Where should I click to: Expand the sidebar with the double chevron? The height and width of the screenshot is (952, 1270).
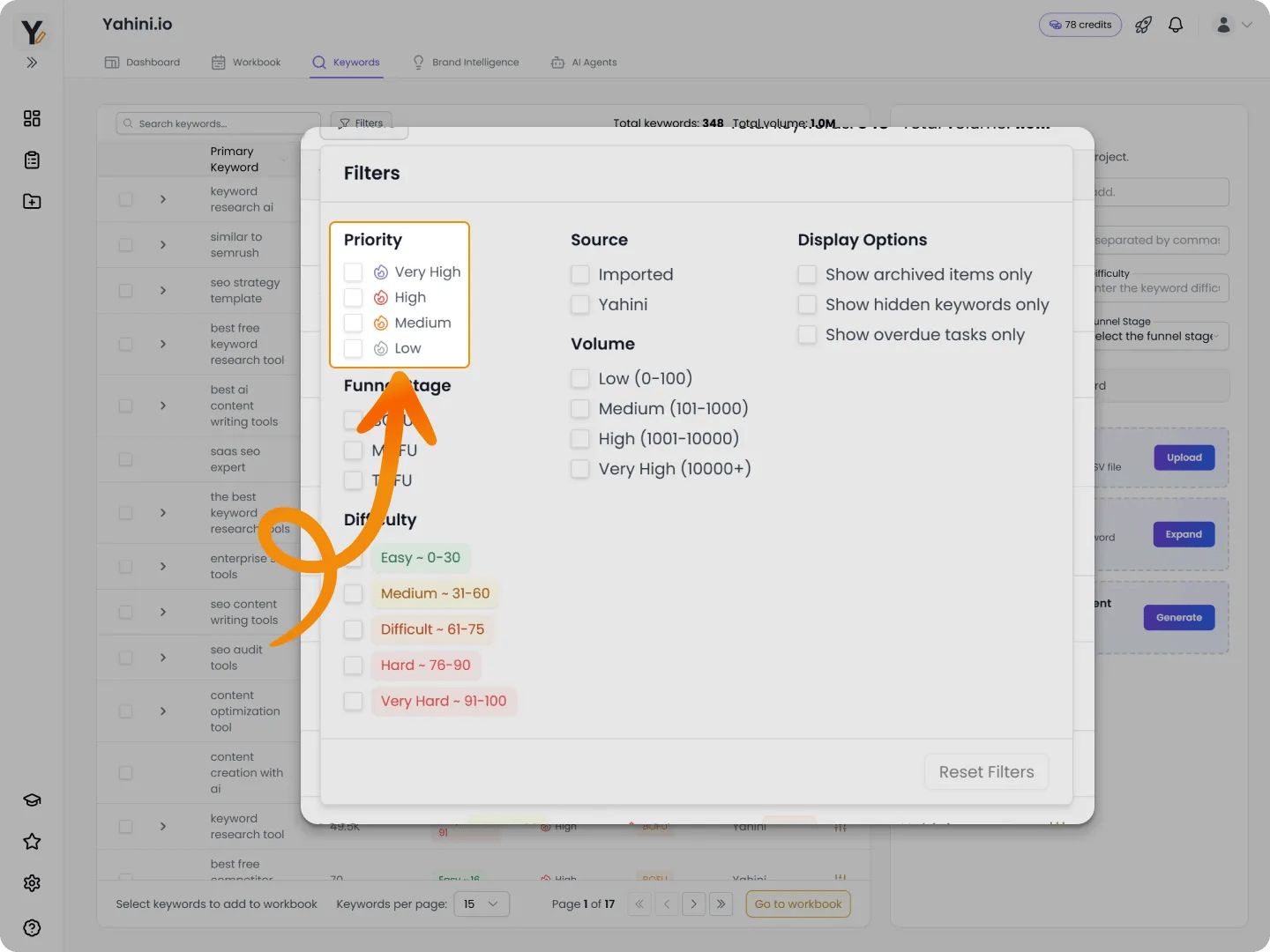(x=32, y=63)
